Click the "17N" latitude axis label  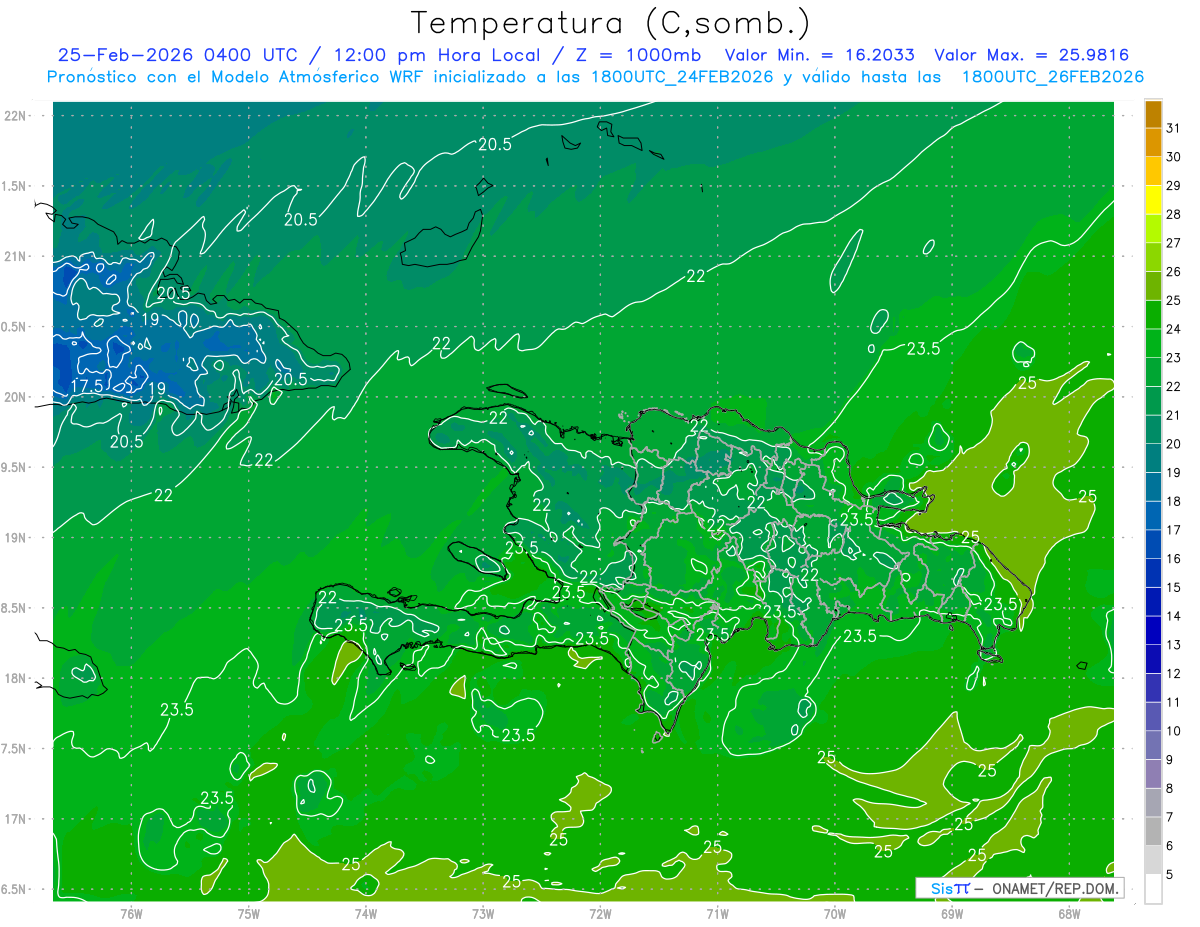click(14, 819)
